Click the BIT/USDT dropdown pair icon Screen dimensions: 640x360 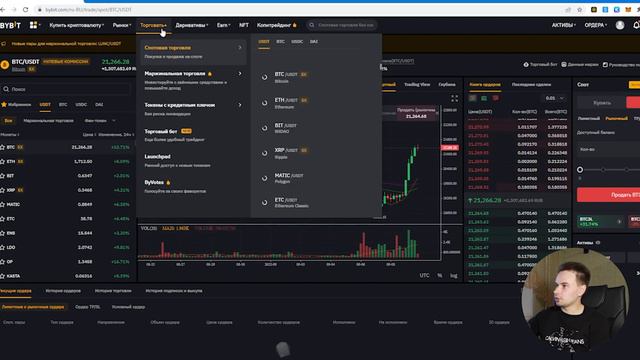coord(264,128)
